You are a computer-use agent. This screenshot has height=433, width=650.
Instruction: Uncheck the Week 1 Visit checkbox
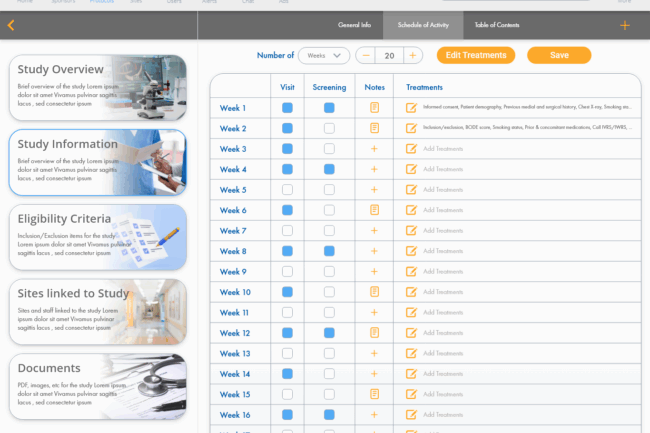(x=288, y=108)
